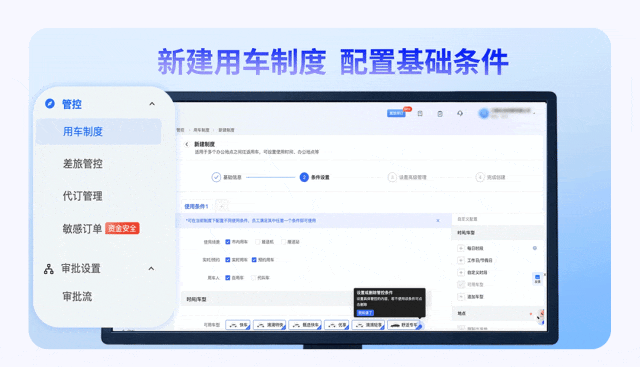Click the checked 可用车型 item icon
Screen dimensions: 640x367
pyautogui.click(x=461, y=285)
